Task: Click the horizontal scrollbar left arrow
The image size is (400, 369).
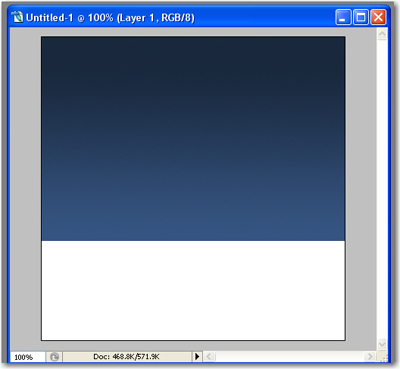Action: pyautogui.click(x=209, y=357)
